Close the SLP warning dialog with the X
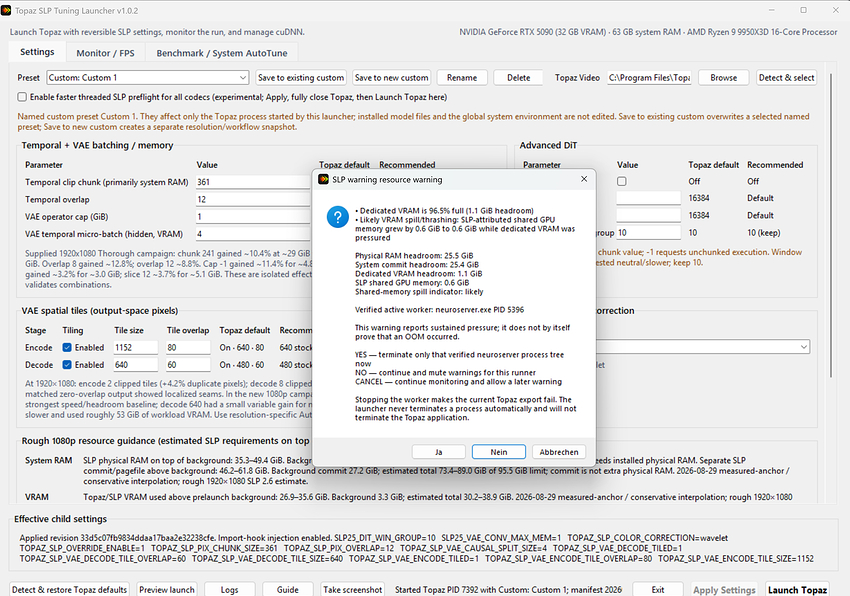 pyautogui.click(x=584, y=179)
